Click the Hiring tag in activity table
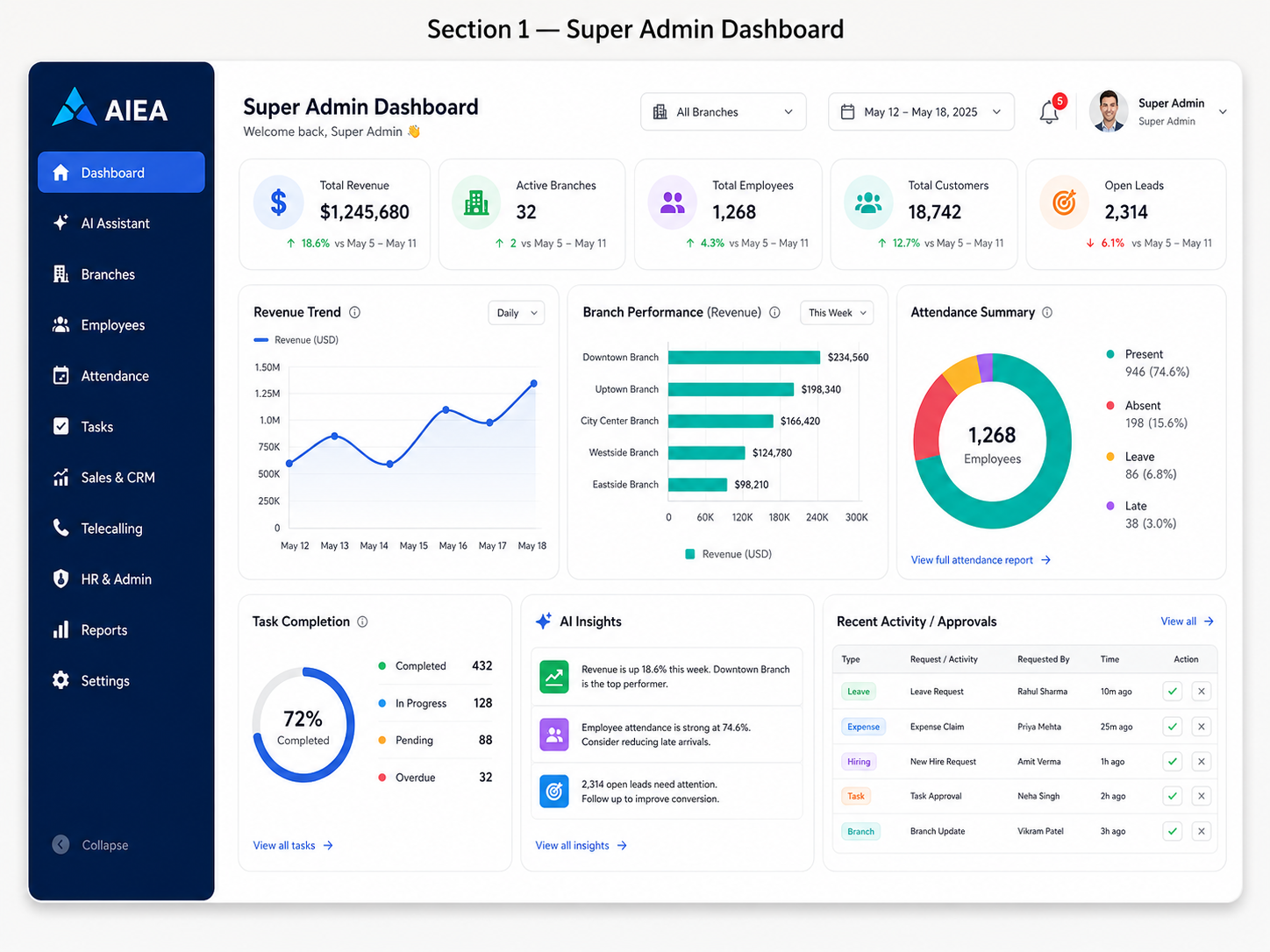1270x952 pixels. click(x=859, y=762)
